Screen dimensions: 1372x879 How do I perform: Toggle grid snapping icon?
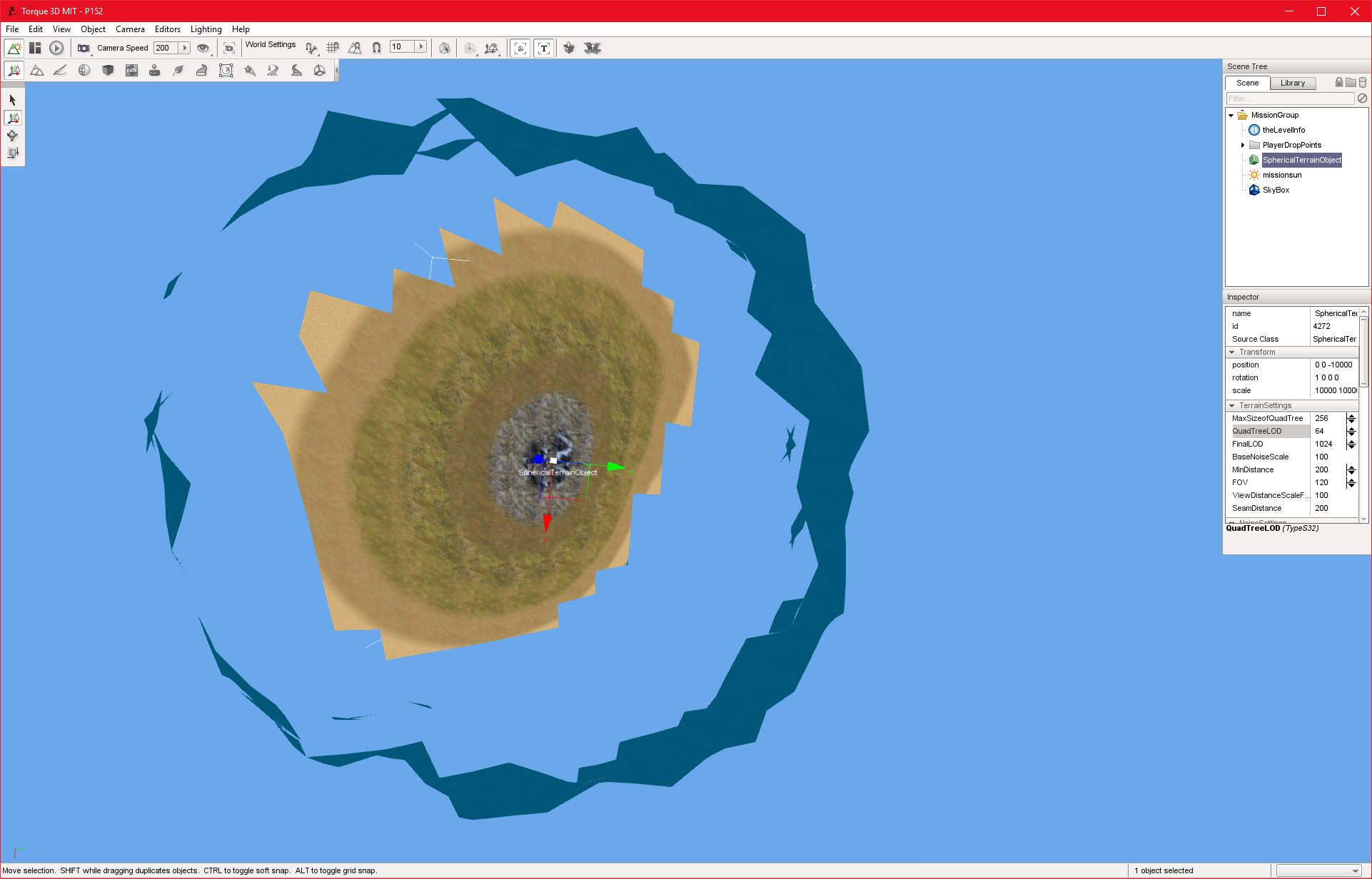tap(333, 48)
